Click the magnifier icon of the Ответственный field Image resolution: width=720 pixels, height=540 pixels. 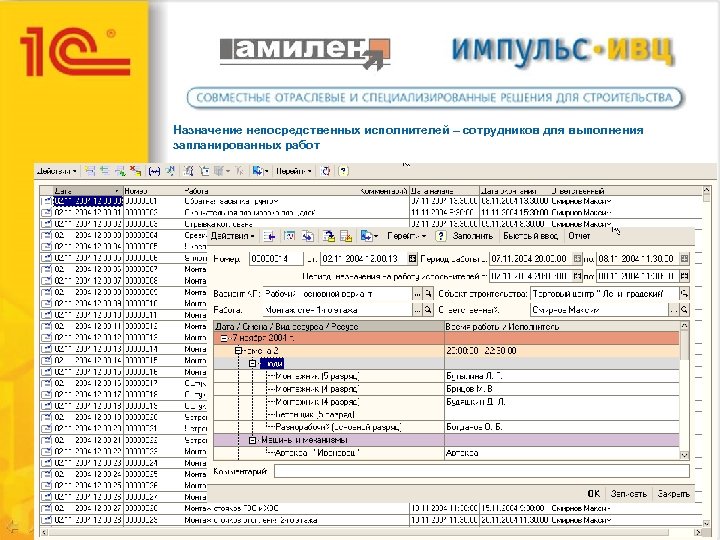684,310
